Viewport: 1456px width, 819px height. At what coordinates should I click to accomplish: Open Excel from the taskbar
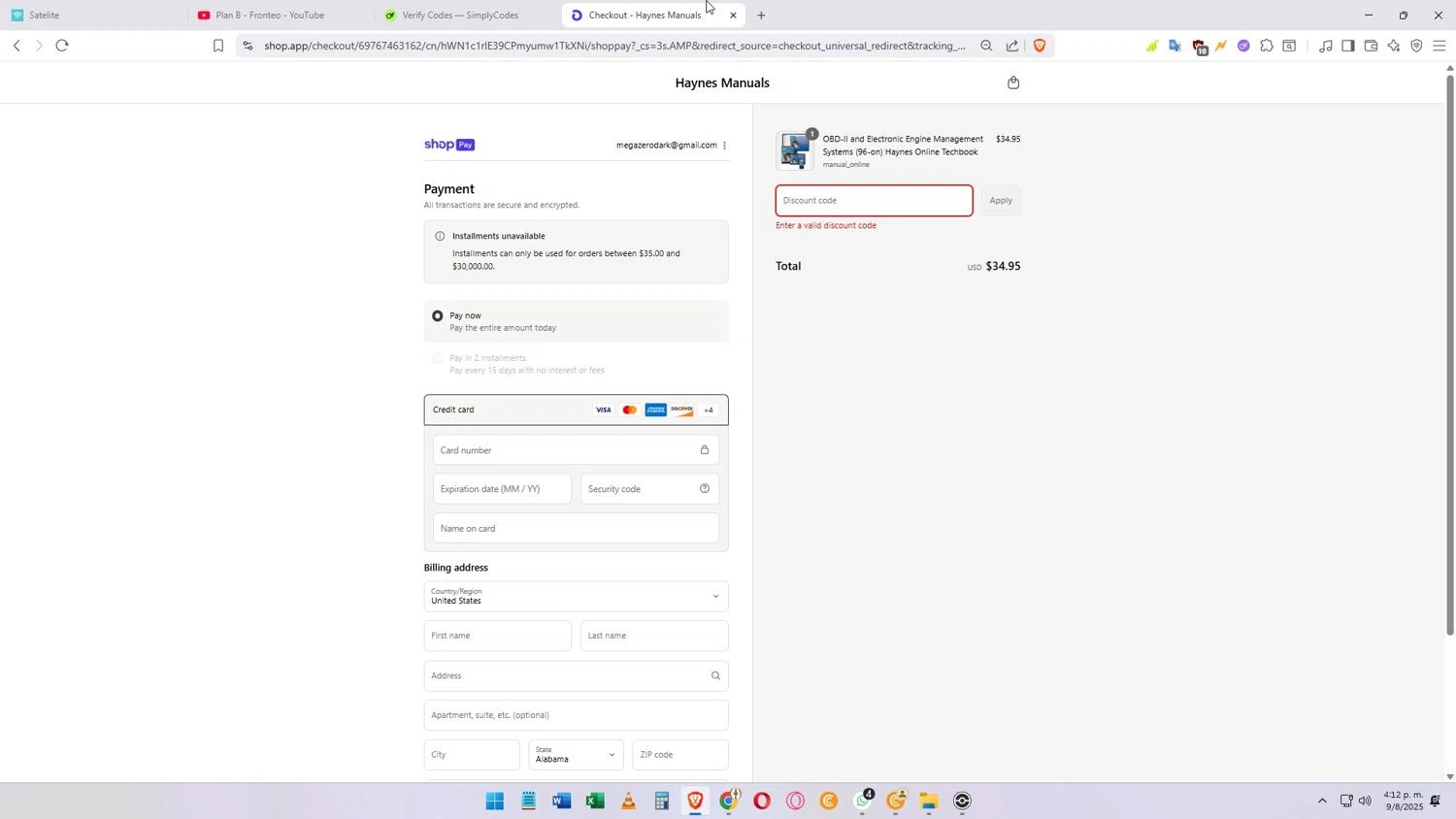pyautogui.click(x=595, y=802)
